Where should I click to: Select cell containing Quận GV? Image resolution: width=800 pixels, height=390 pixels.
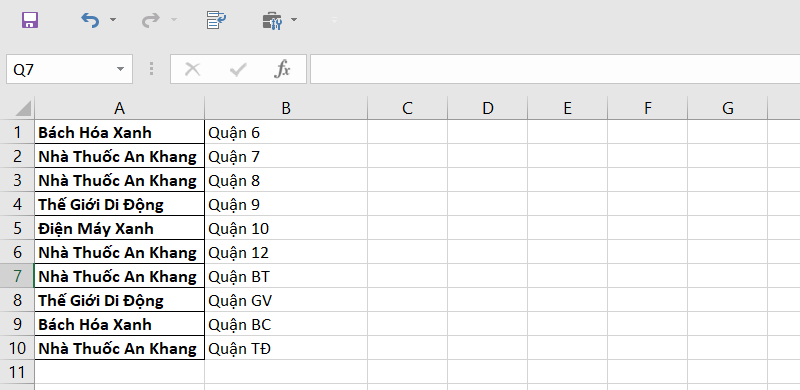click(x=286, y=300)
